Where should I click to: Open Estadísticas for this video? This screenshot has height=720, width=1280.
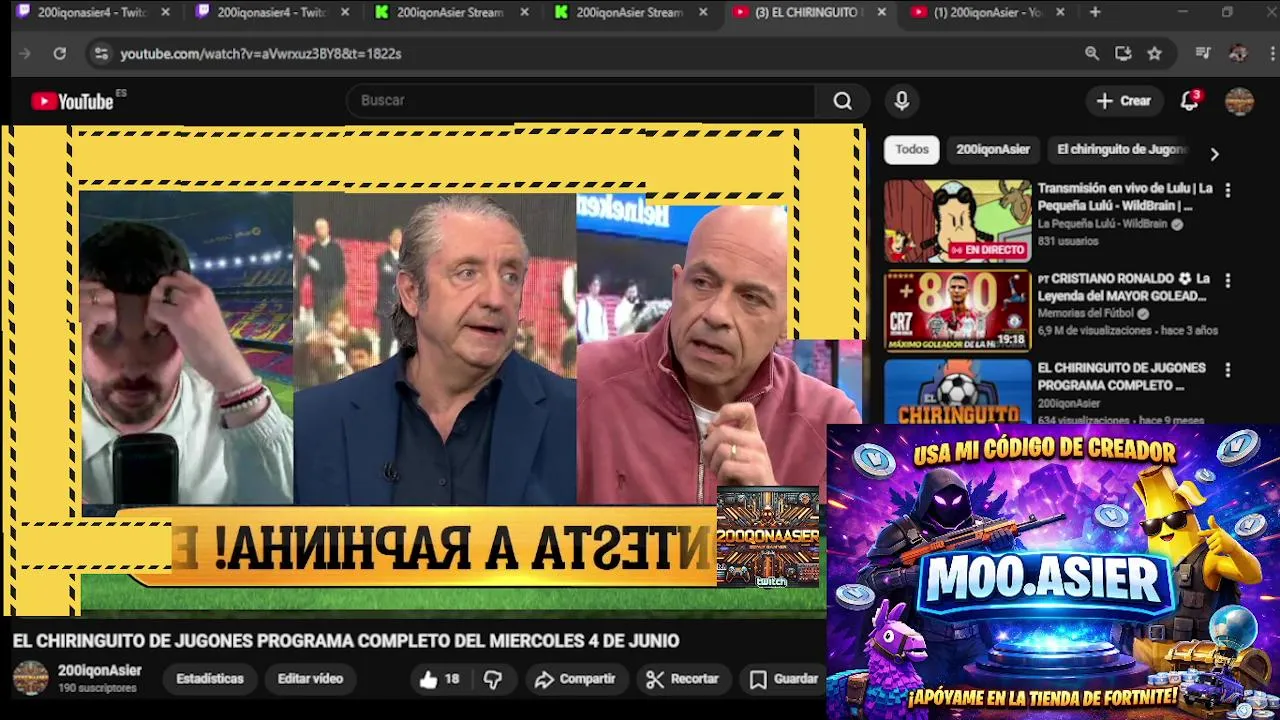(x=210, y=679)
